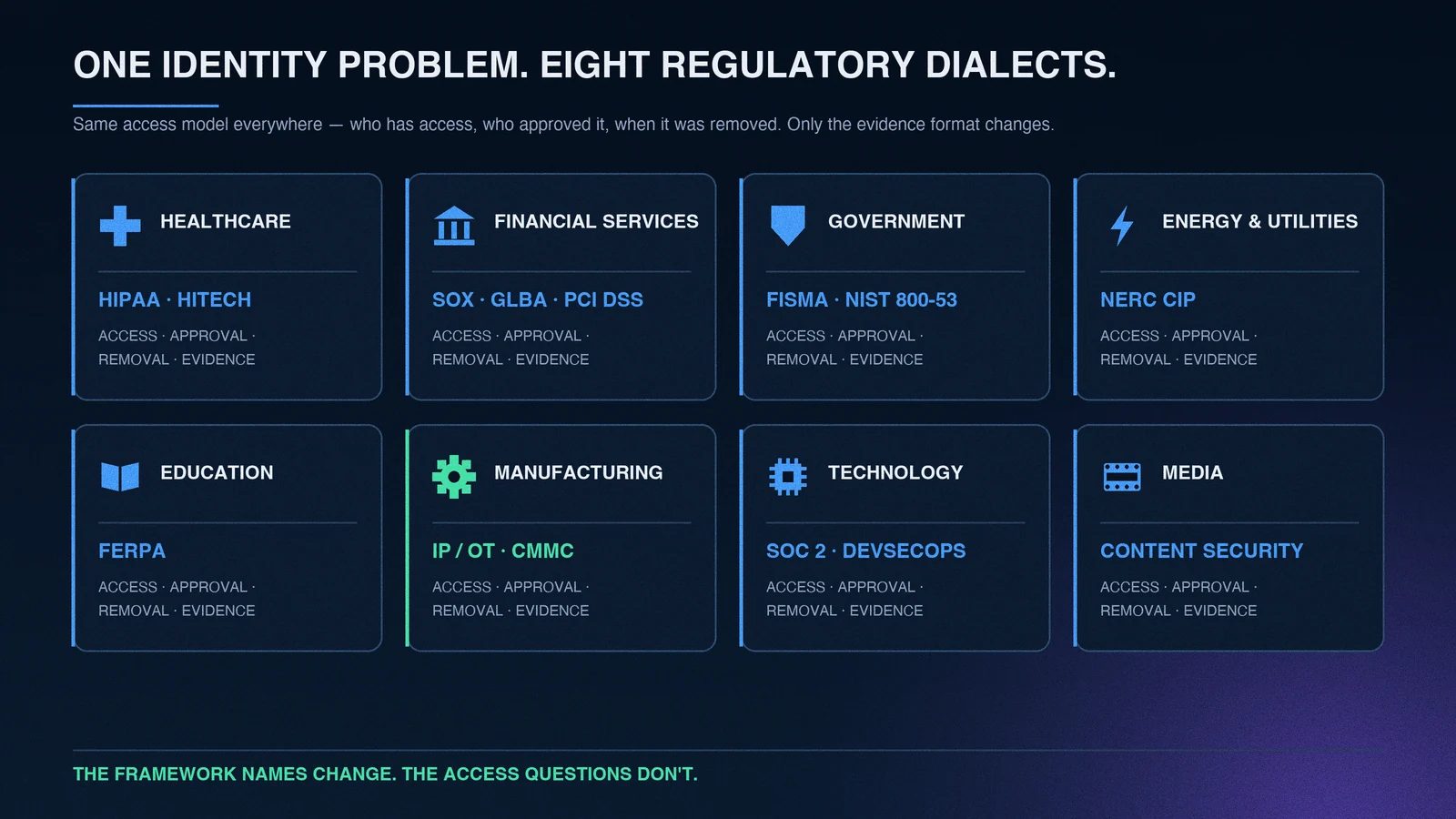Click the Financial Services bank building icon
This screenshot has height=819, width=1456.
click(x=454, y=226)
